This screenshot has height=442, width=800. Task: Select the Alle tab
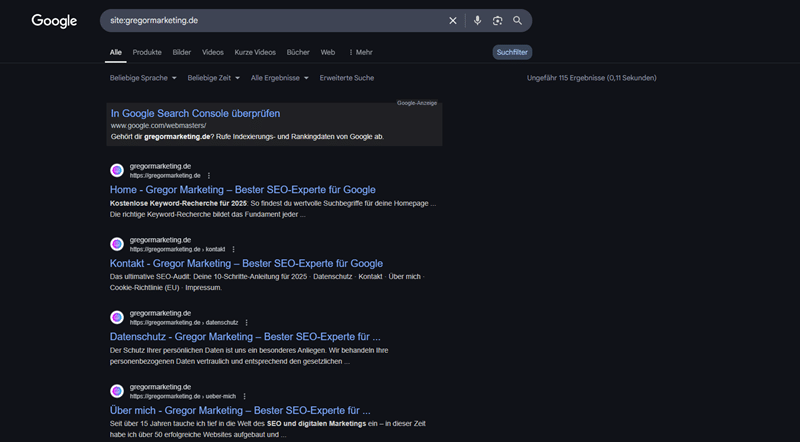pos(116,52)
